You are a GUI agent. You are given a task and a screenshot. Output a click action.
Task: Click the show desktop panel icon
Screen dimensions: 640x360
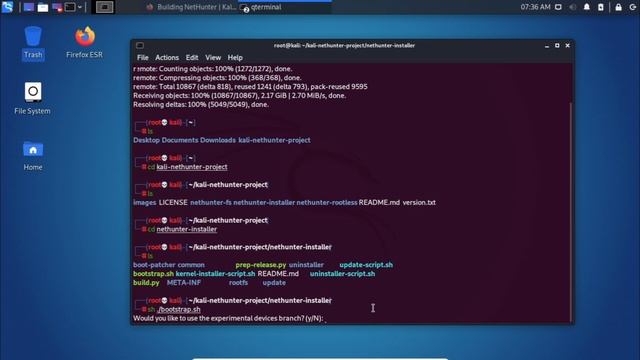[29, 7]
